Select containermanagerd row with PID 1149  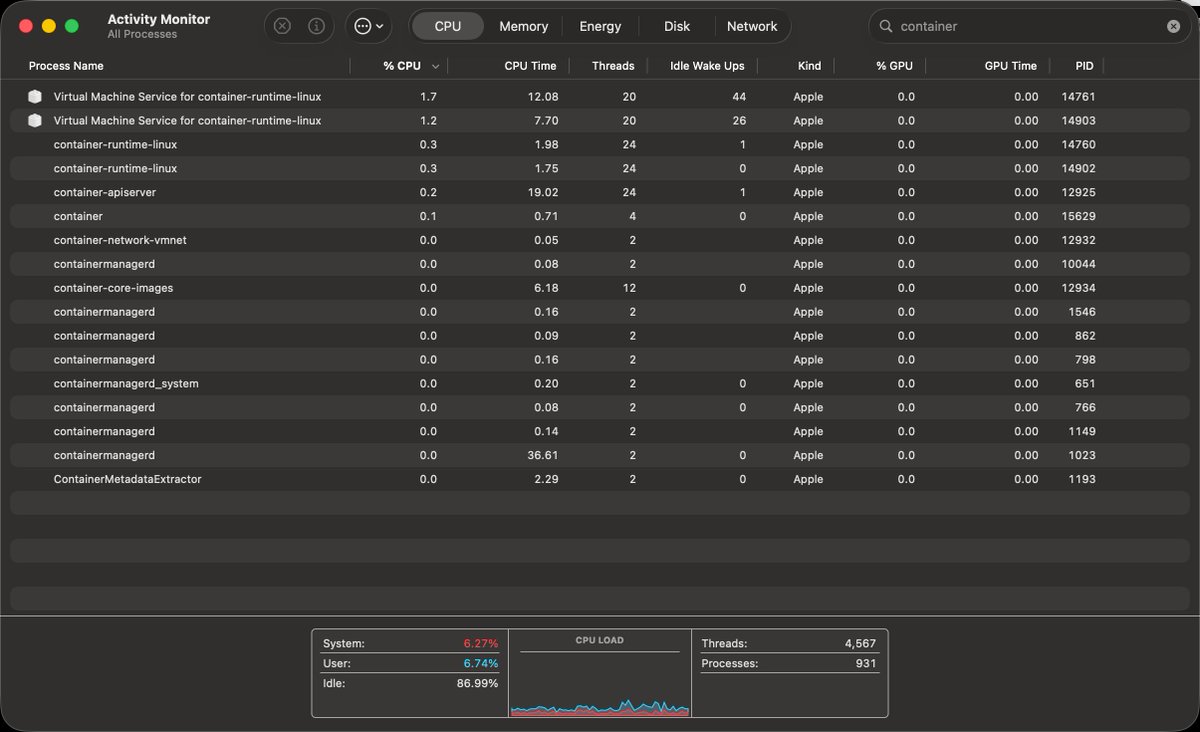[600, 432]
